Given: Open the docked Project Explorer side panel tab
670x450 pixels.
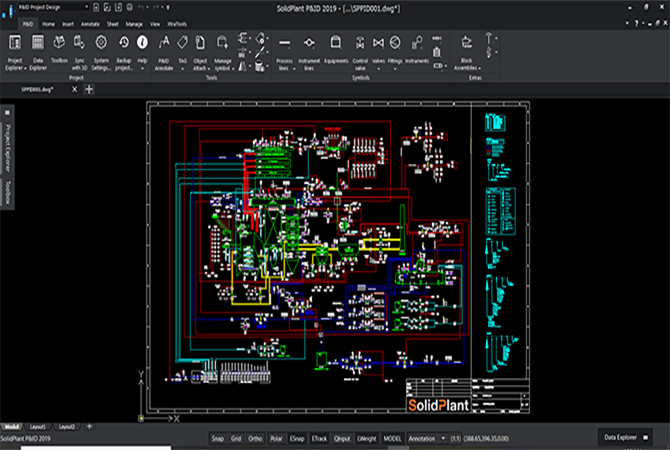Looking at the screenshot, I should point(7,148).
